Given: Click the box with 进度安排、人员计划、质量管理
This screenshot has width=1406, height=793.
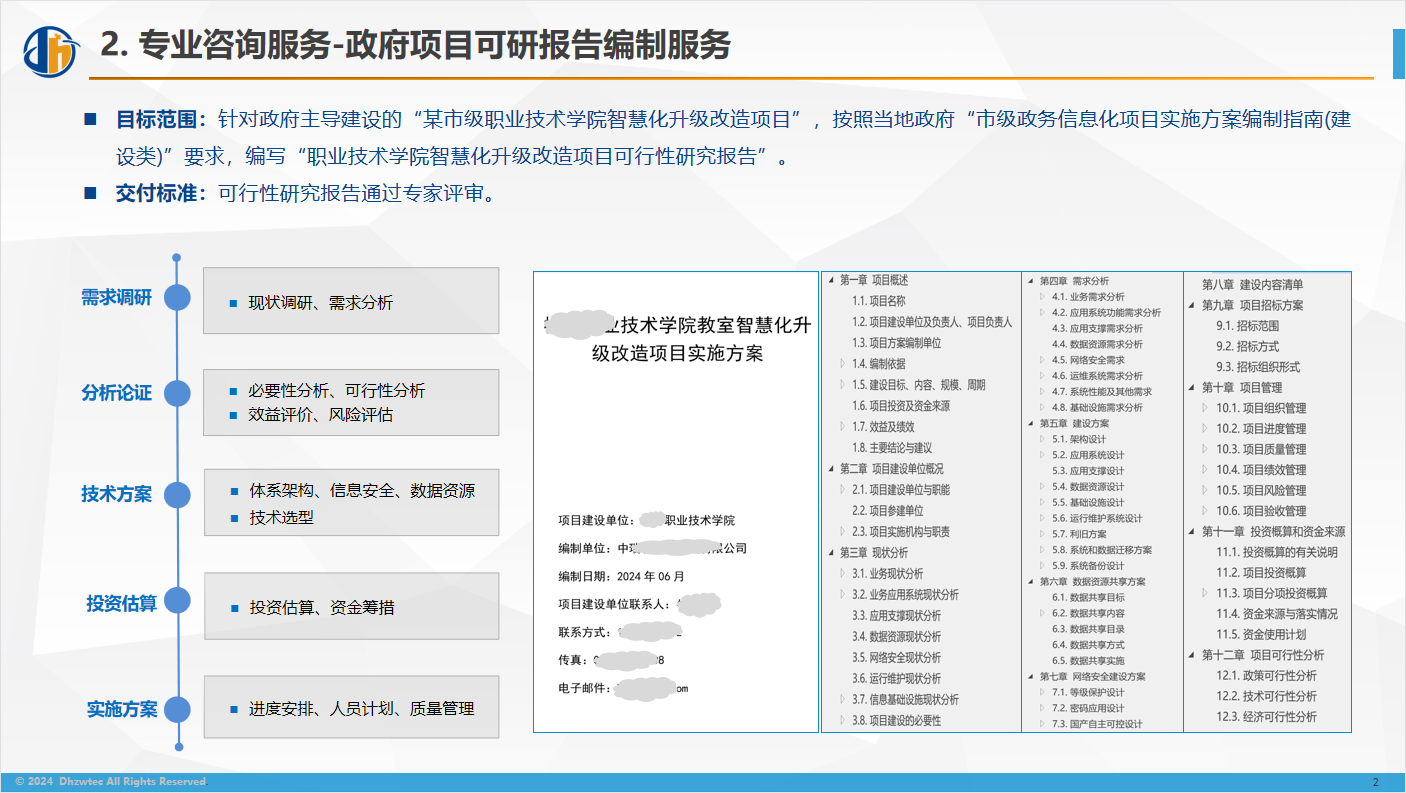Looking at the screenshot, I should (351, 707).
